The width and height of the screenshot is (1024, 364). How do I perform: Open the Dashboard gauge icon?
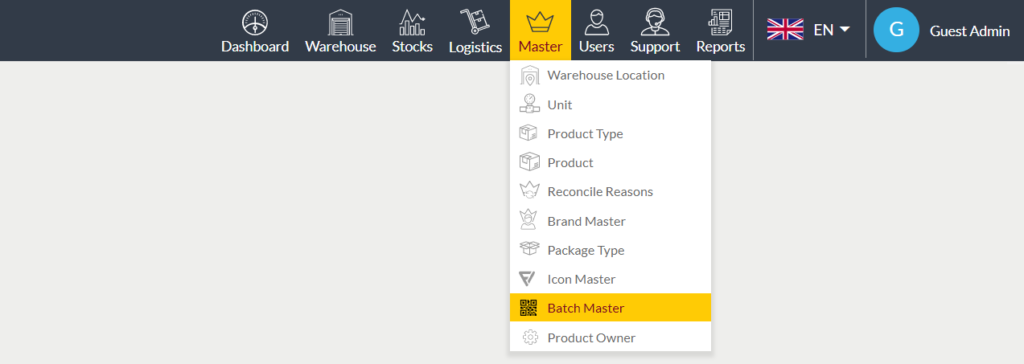pos(255,23)
